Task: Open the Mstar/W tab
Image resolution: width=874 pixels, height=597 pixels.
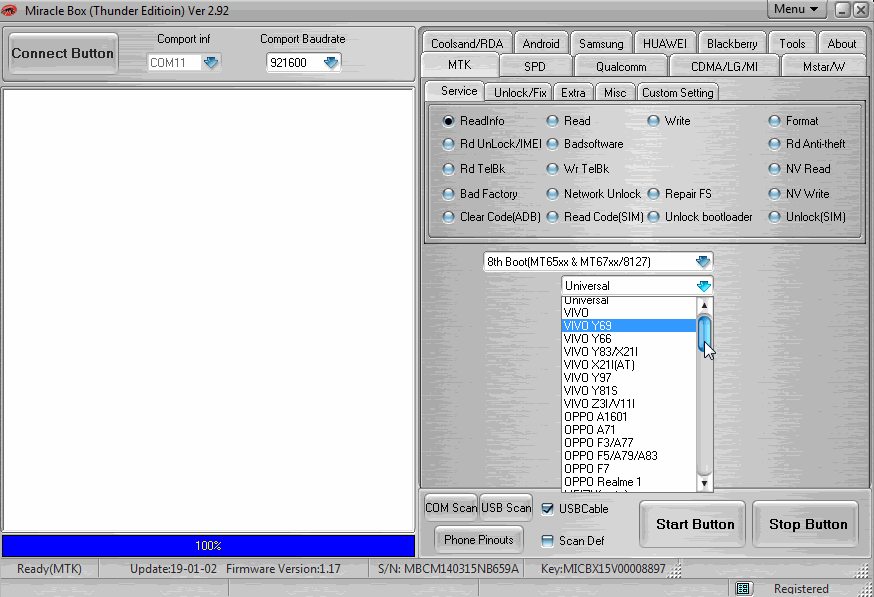Action: pyautogui.click(x=824, y=66)
